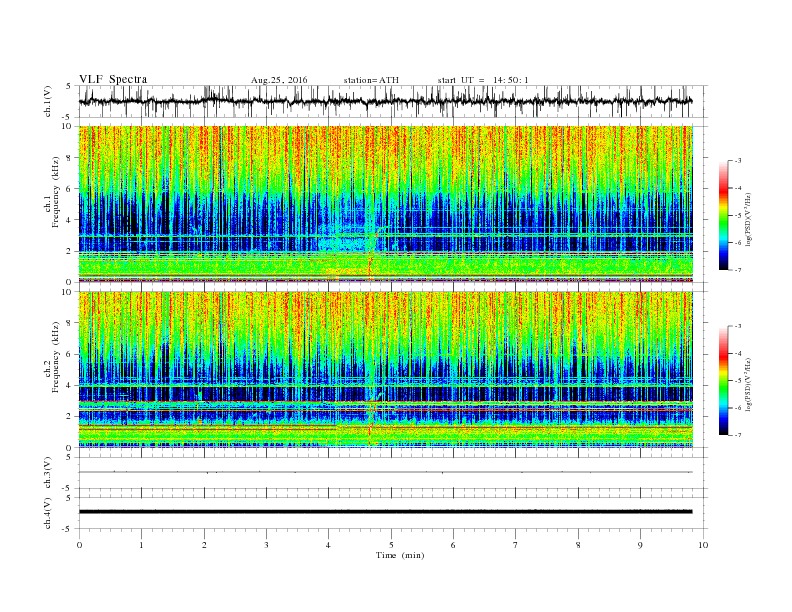Click time axis tick label "1"

coord(141,545)
